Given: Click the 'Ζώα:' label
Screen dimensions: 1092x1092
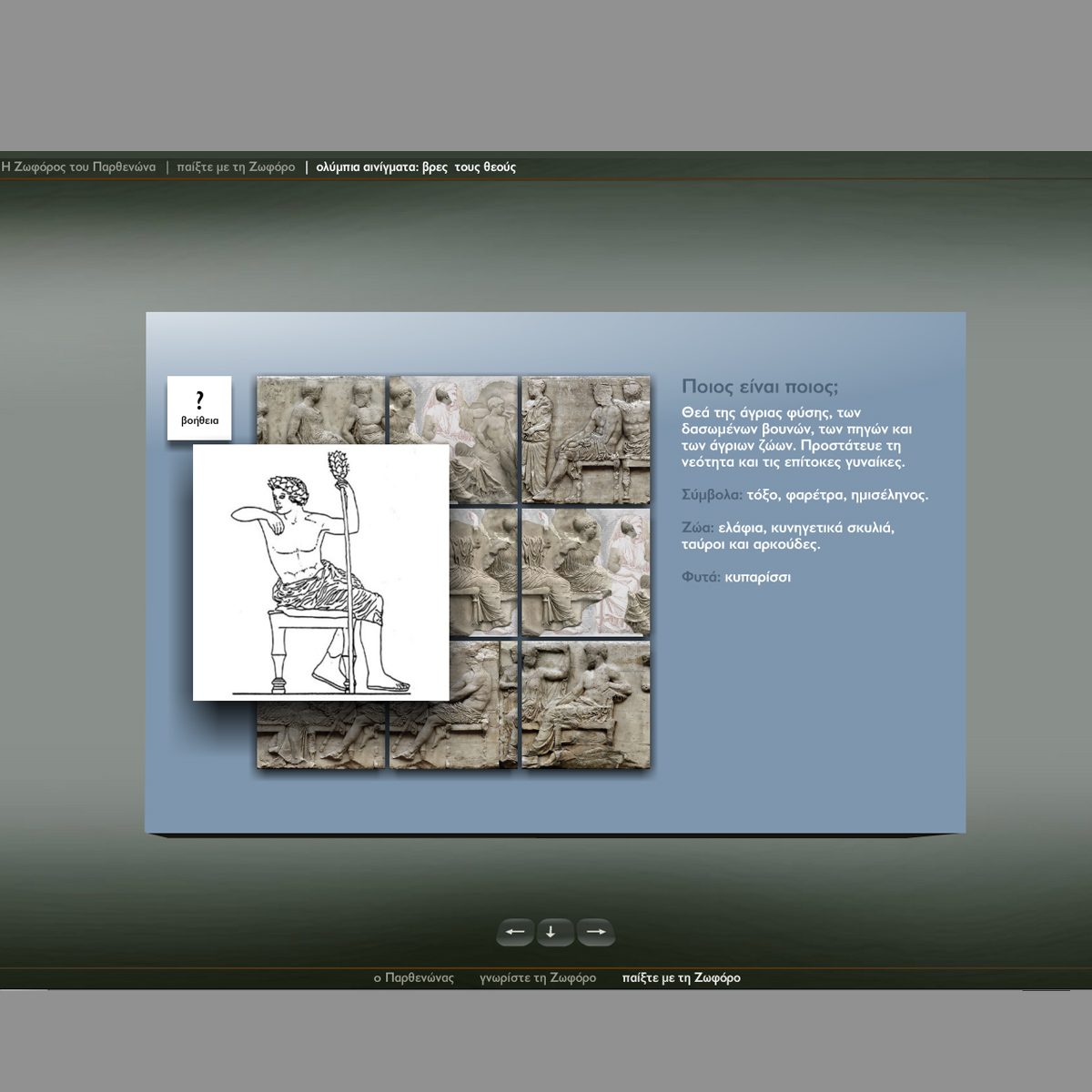Looking at the screenshot, I should tap(698, 528).
